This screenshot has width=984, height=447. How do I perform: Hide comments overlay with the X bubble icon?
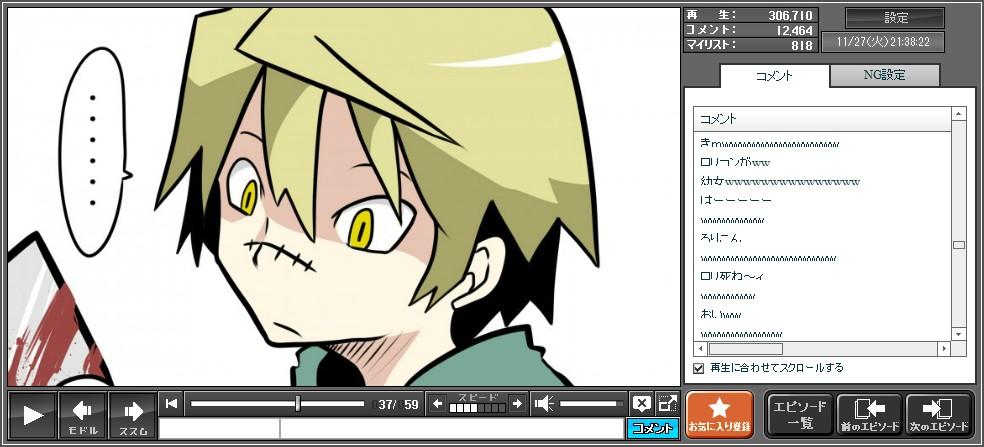[641, 404]
